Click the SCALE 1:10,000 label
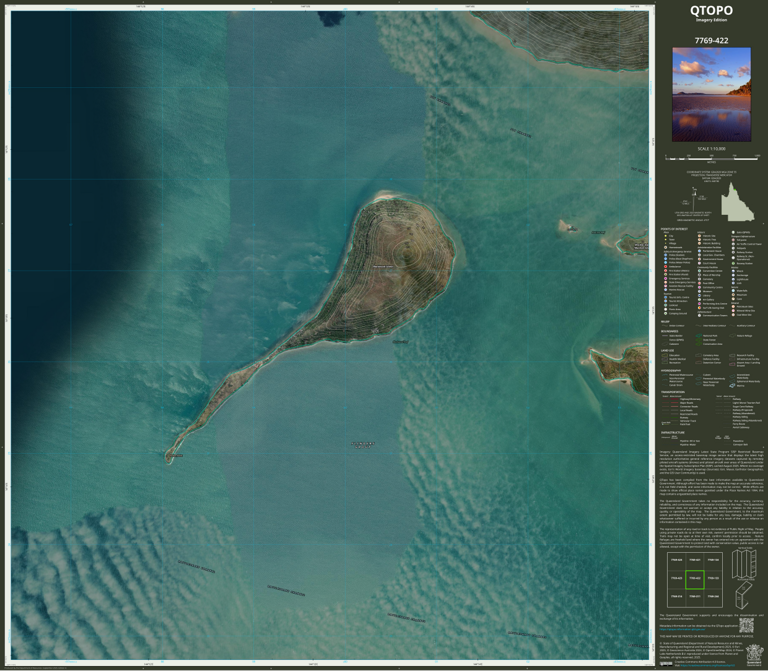Viewport: 768px width, 671px height. click(711, 148)
